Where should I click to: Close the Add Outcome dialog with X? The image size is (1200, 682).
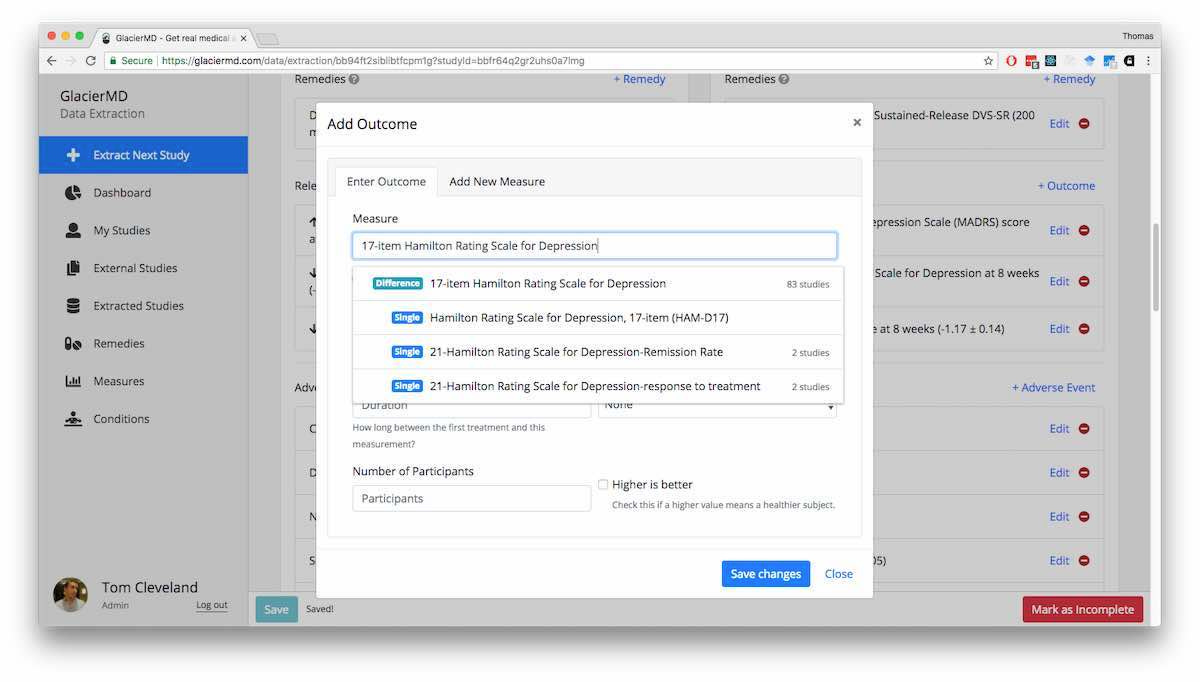[x=857, y=123]
